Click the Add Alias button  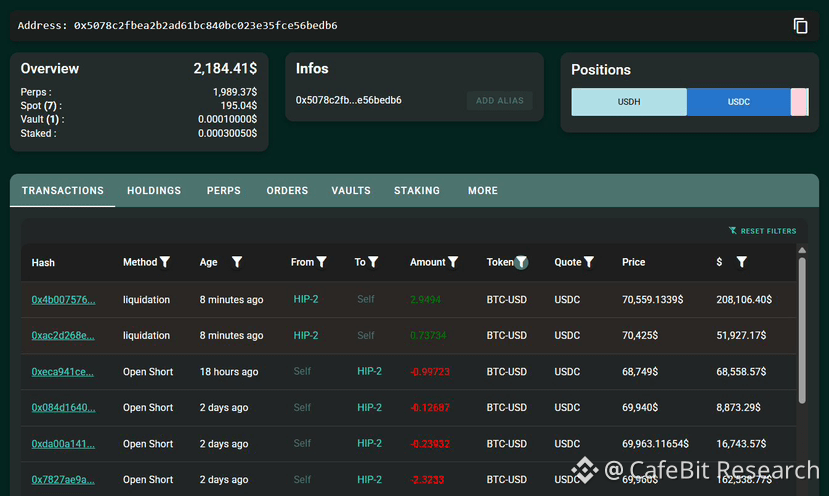tap(500, 100)
